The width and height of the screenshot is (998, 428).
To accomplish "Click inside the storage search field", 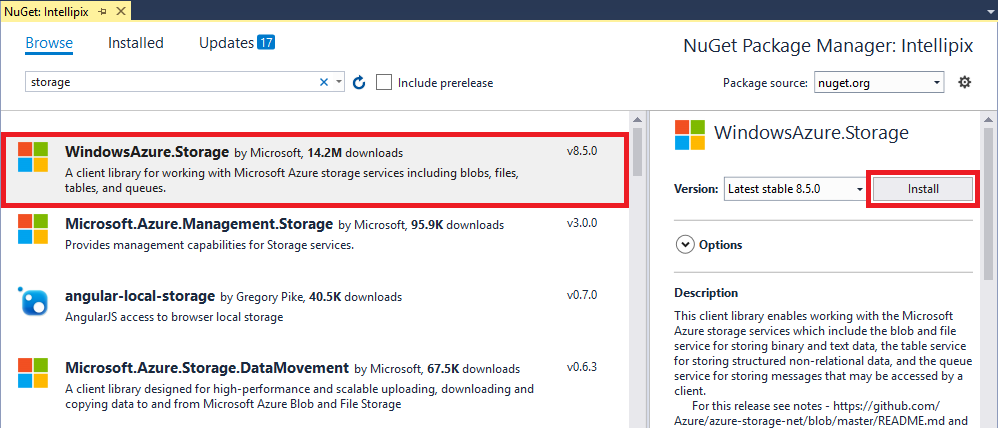I will [x=170, y=83].
